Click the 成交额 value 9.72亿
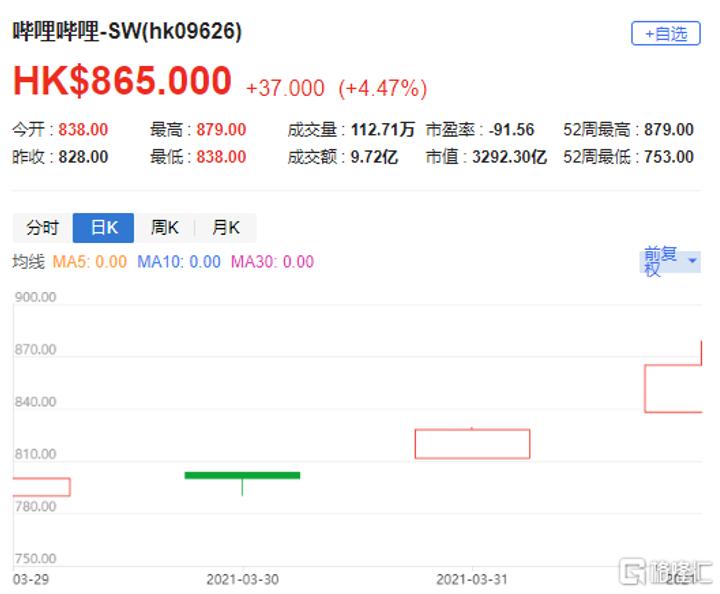The image size is (720, 594). (x=374, y=157)
